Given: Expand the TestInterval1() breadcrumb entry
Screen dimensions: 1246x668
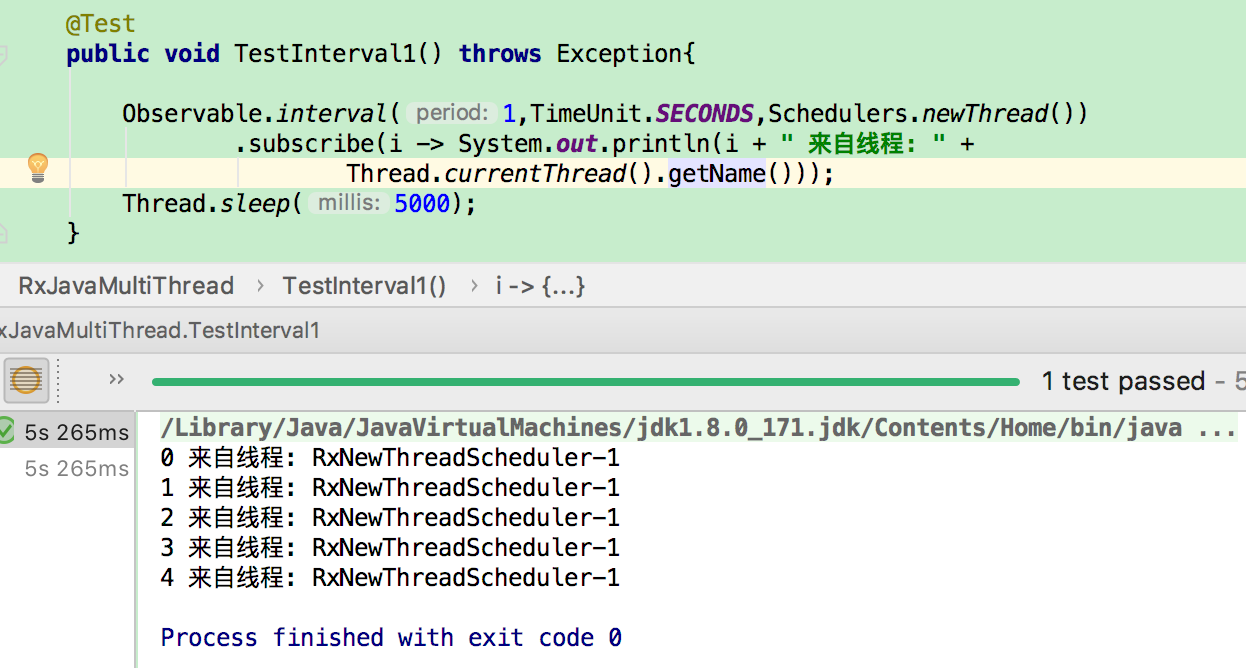Looking at the screenshot, I should point(364,285).
